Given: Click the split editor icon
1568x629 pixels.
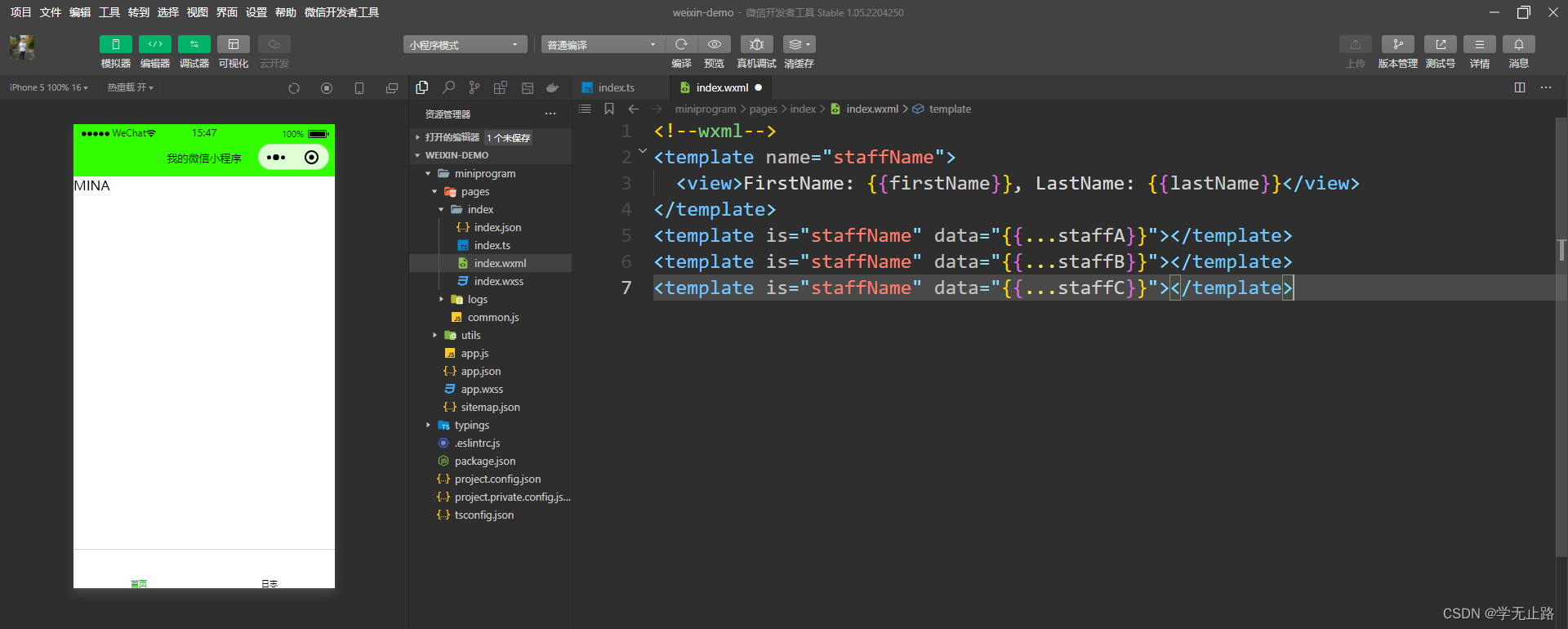Looking at the screenshot, I should 1520,87.
